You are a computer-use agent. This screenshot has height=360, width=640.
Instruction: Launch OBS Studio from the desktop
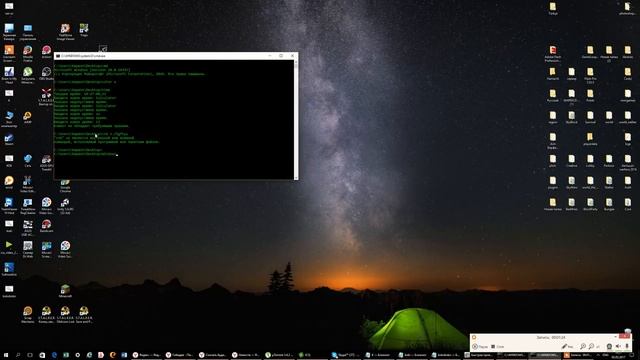tap(47, 74)
